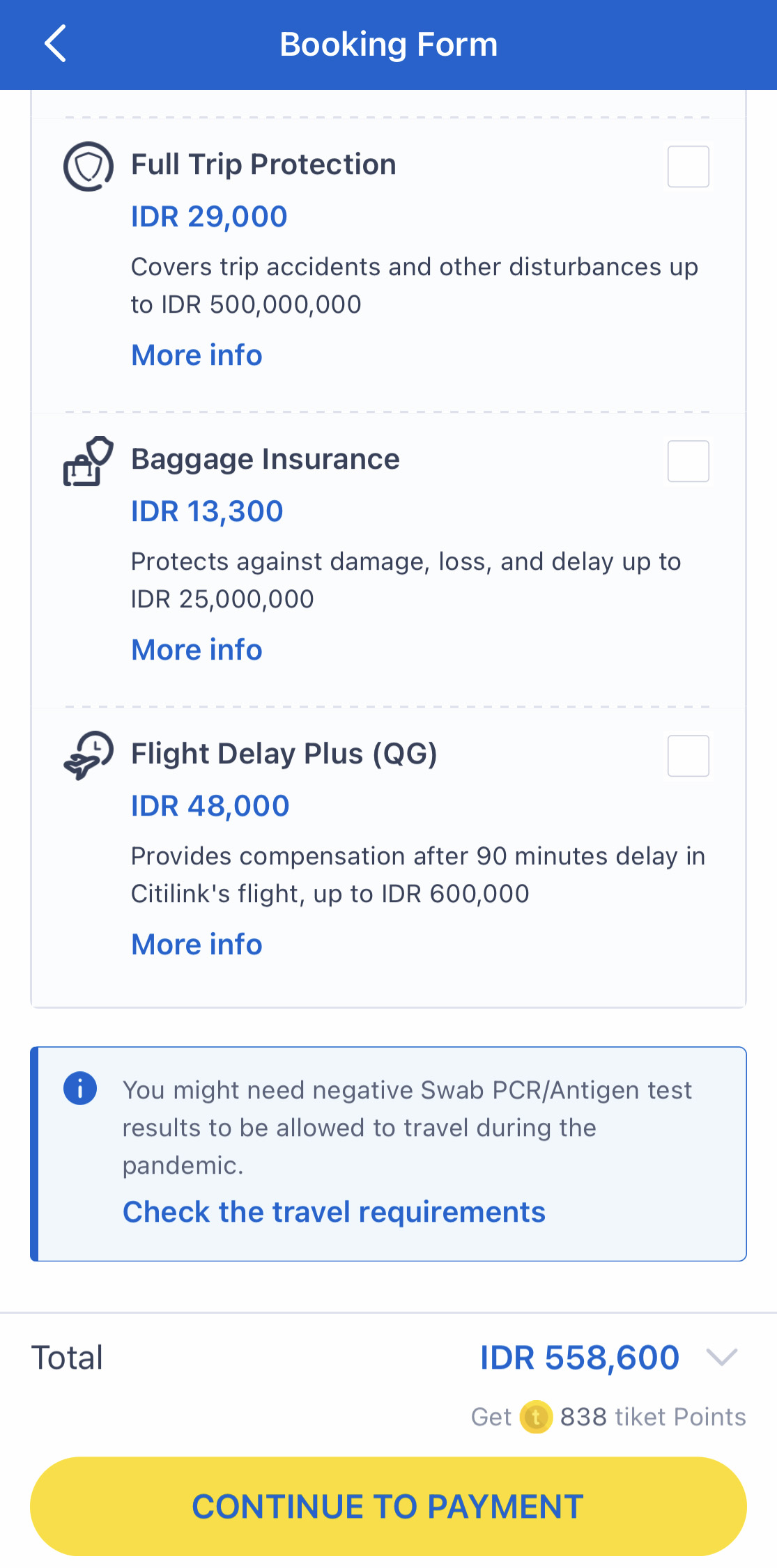Check the Flight Delay Plus (QG) box
The width and height of the screenshot is (777, 1568).
pyautogui.click(x=688, y=756)
